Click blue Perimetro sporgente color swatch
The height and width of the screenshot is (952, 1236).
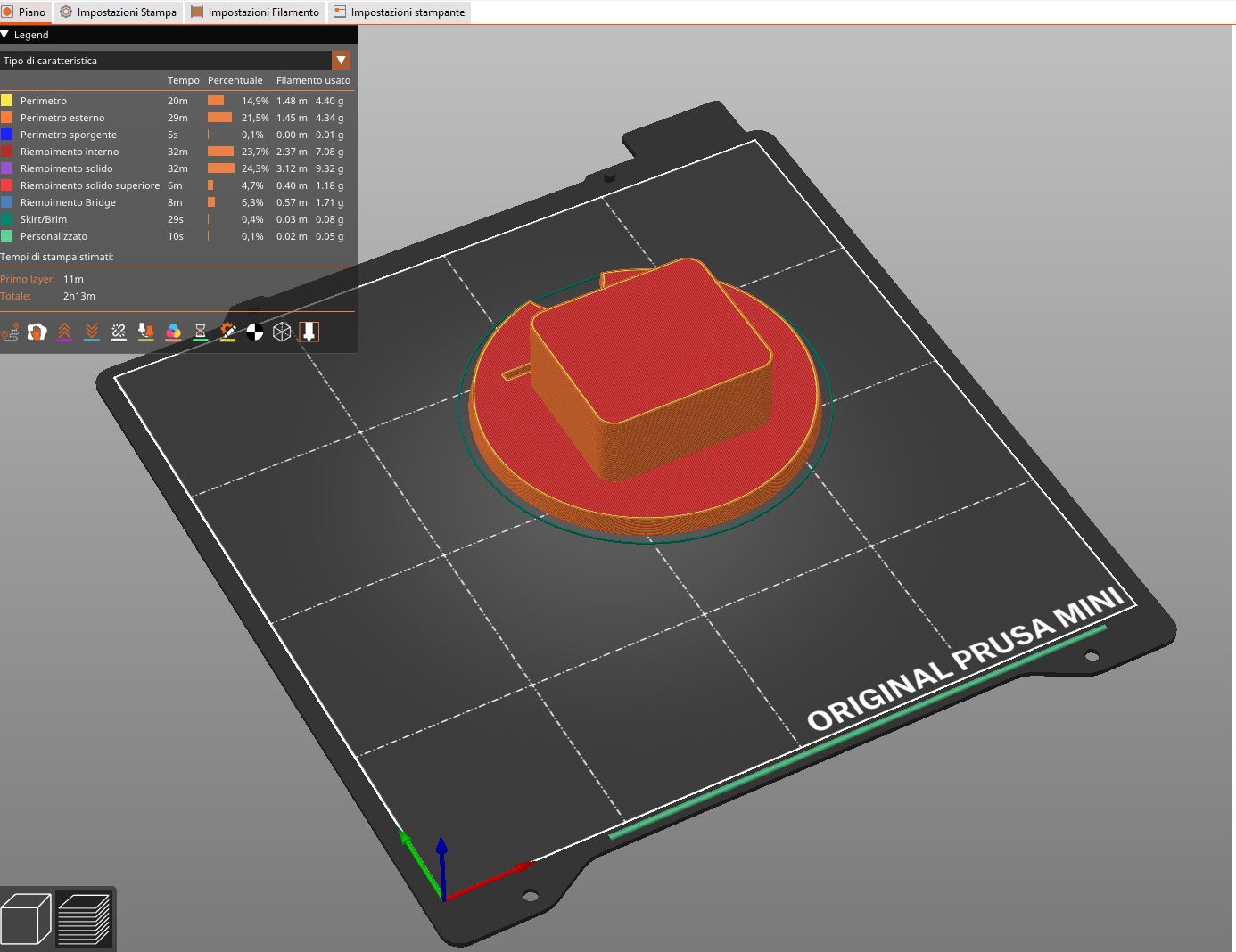tap(7, 135)
